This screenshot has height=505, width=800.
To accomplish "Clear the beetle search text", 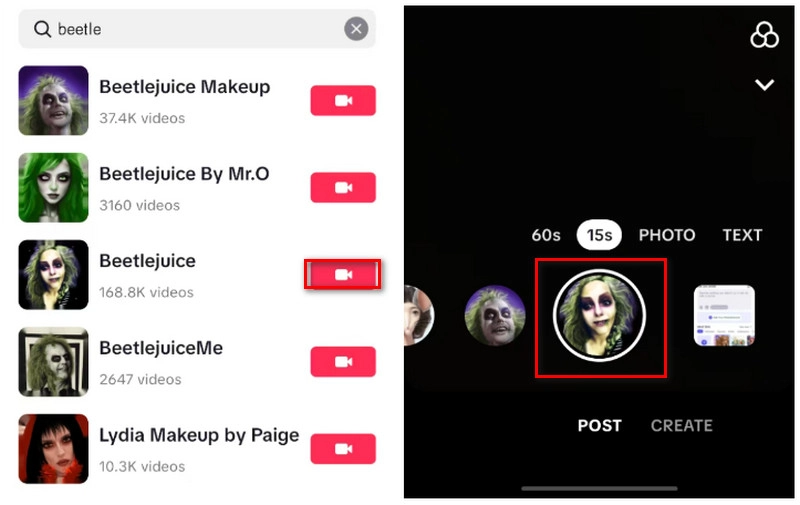I will tap(356, 29).
